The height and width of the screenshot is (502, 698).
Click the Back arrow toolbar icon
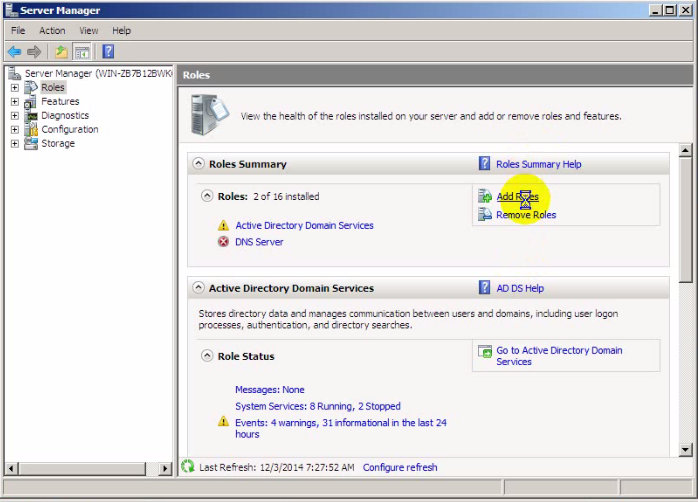tap(14, 52)
